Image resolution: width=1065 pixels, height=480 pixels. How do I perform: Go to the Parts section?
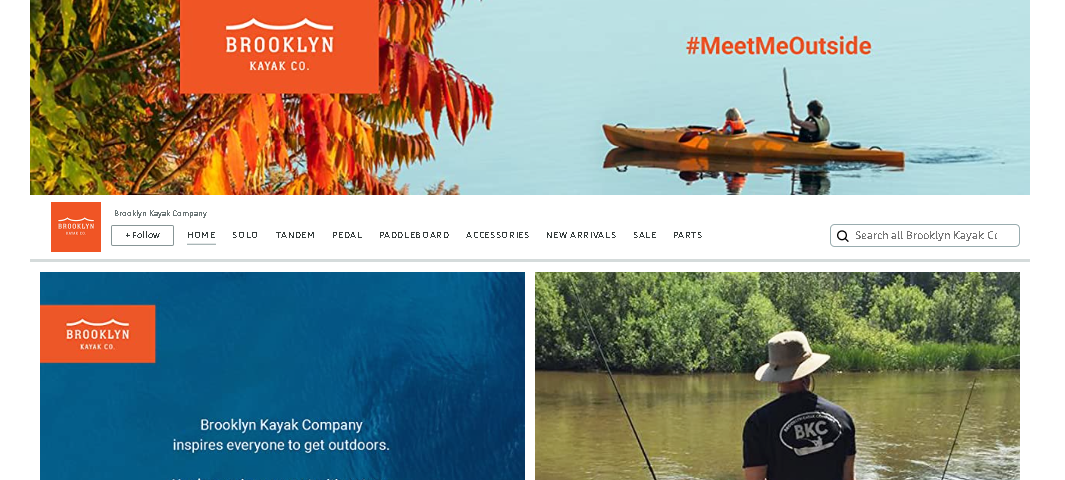[x=687, y=235]
